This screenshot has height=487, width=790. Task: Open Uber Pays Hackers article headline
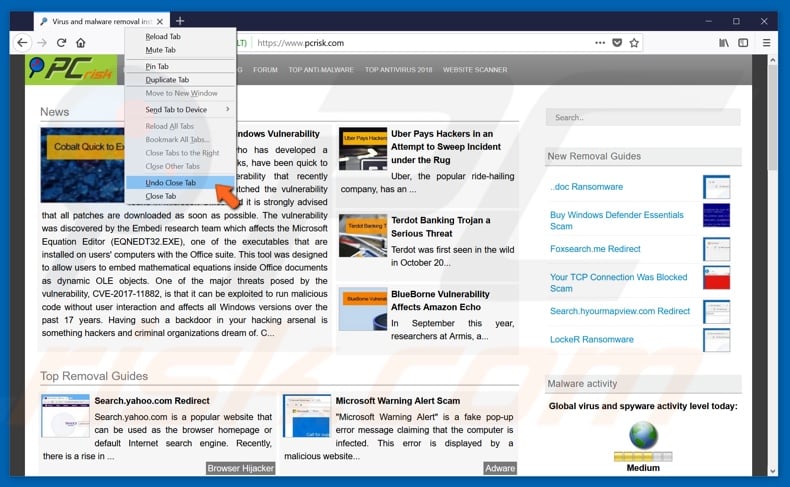446,147
